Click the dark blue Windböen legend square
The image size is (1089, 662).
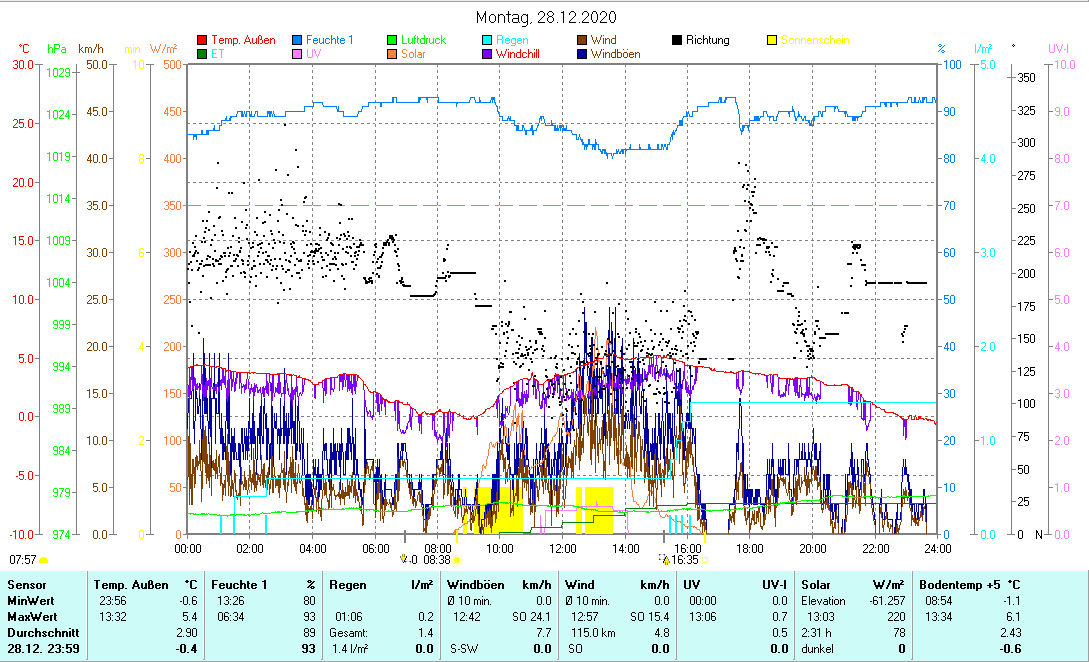582,54
